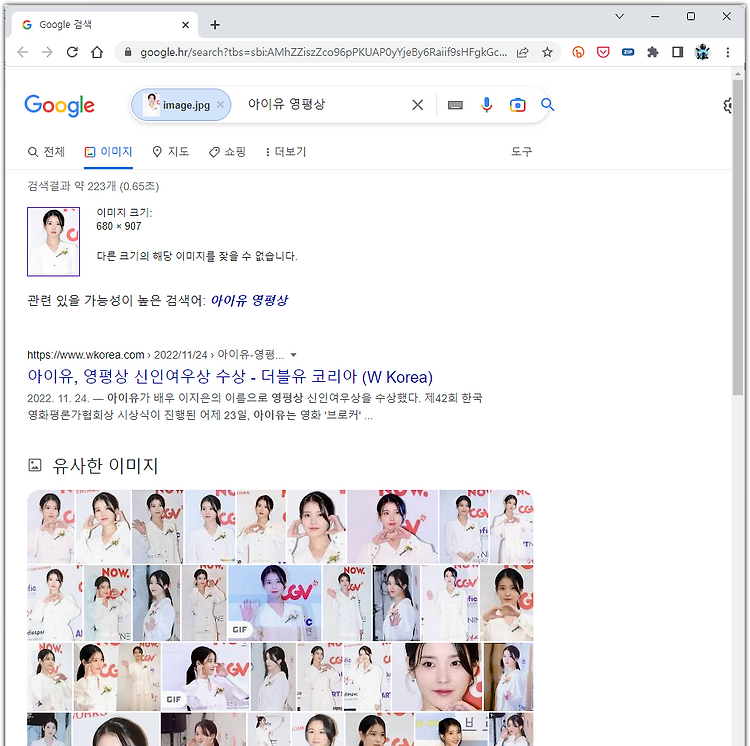Open the 유사한 이미지 heading link

pos(105,465)
